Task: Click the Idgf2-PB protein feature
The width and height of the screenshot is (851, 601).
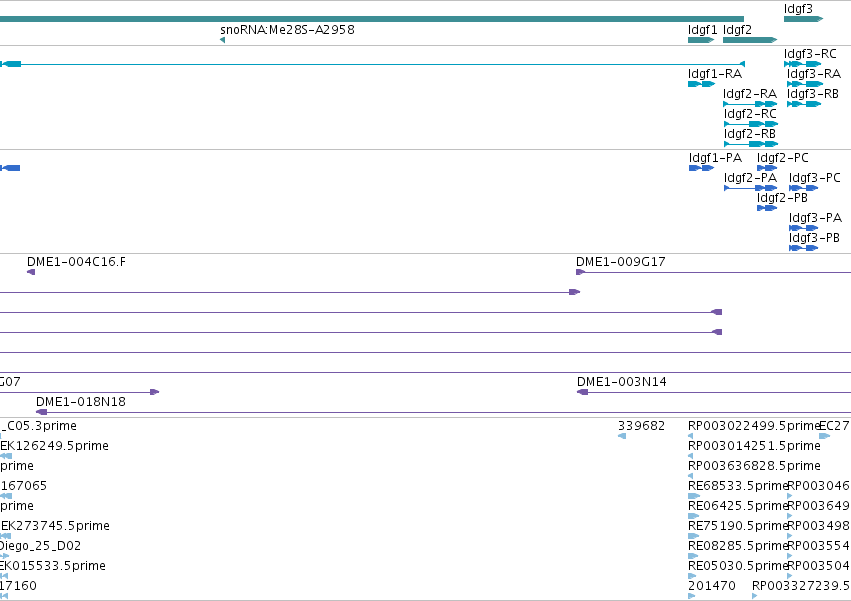Action: pyautogui.click(x=767, y=208)
